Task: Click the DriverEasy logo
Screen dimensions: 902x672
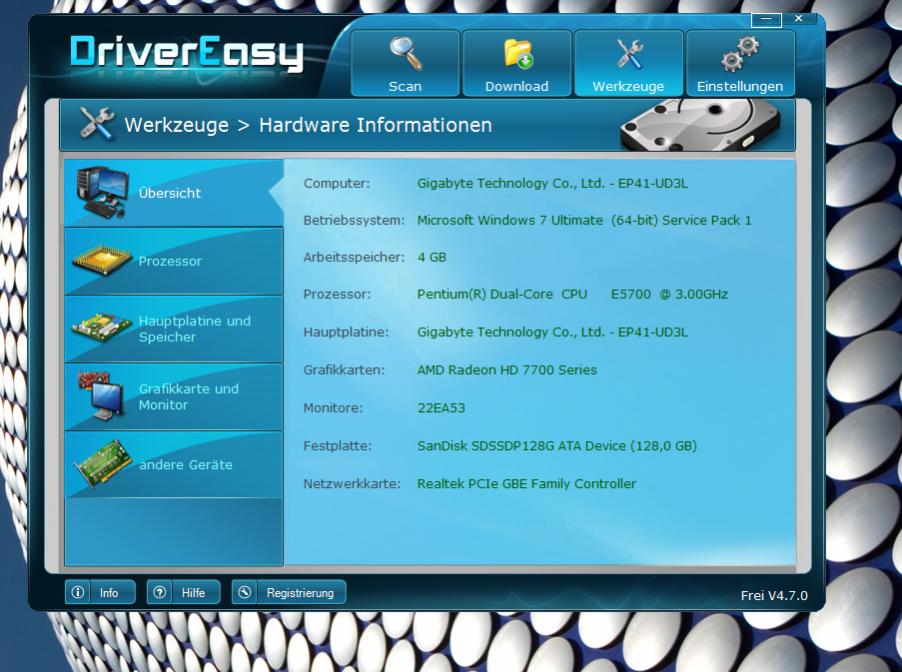Action: [x=186, y=54]
